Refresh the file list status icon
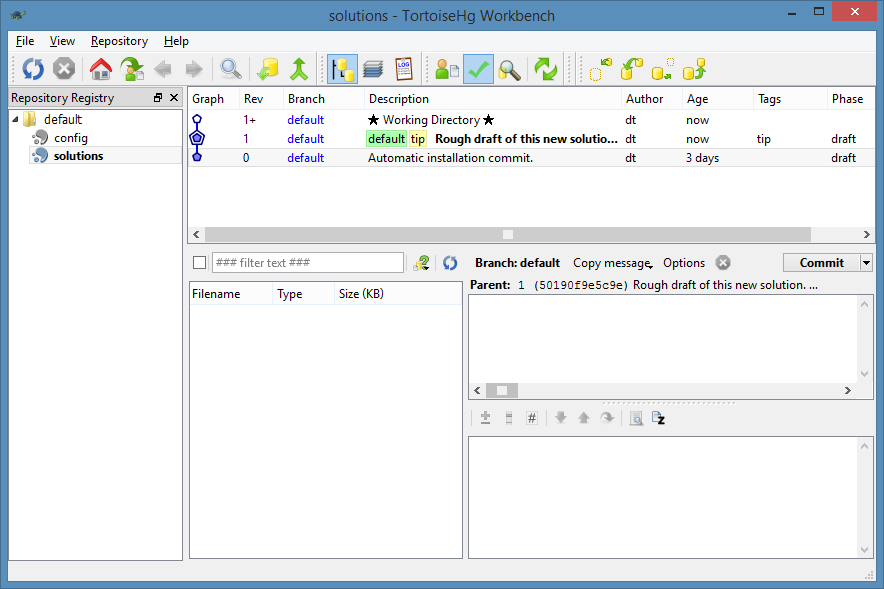This screenshot has height=589, width=884. coord(450,263)
